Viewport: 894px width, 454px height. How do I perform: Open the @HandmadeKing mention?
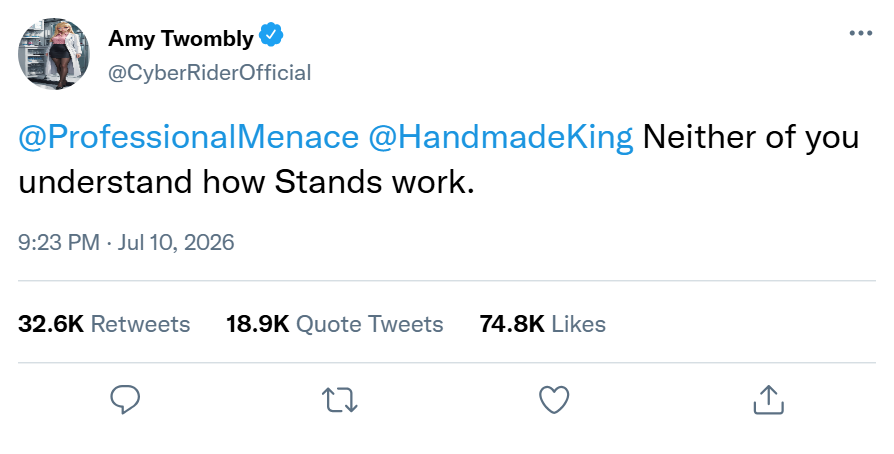click(x=501, y=137)
